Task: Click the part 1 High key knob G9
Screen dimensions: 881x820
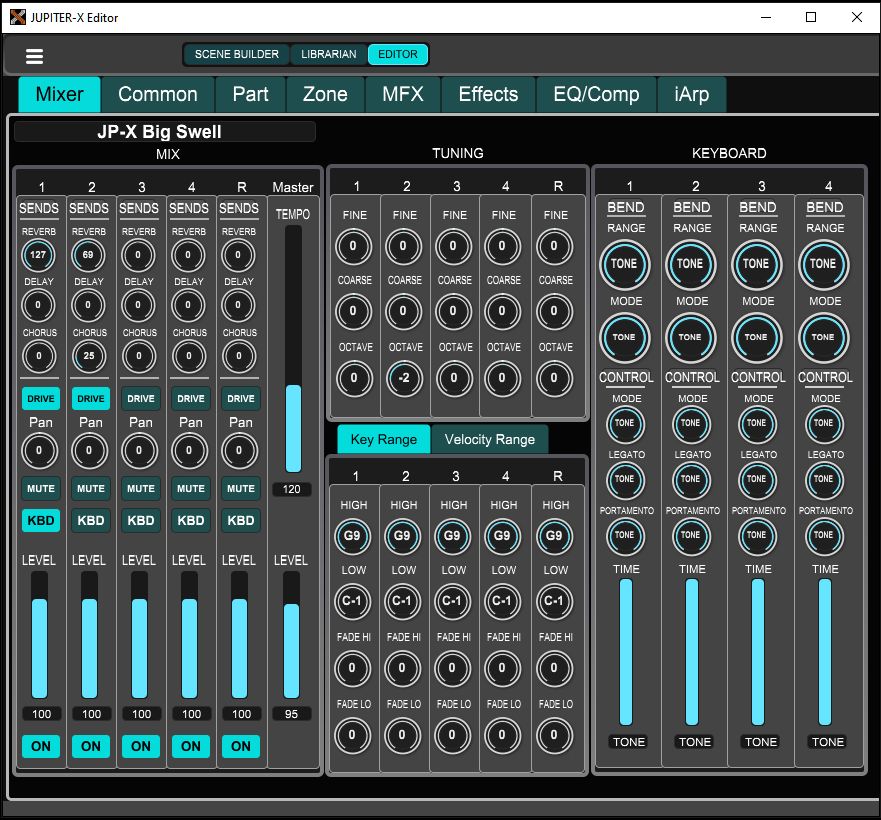Action: pyautogui.click(x=352, y=536)
